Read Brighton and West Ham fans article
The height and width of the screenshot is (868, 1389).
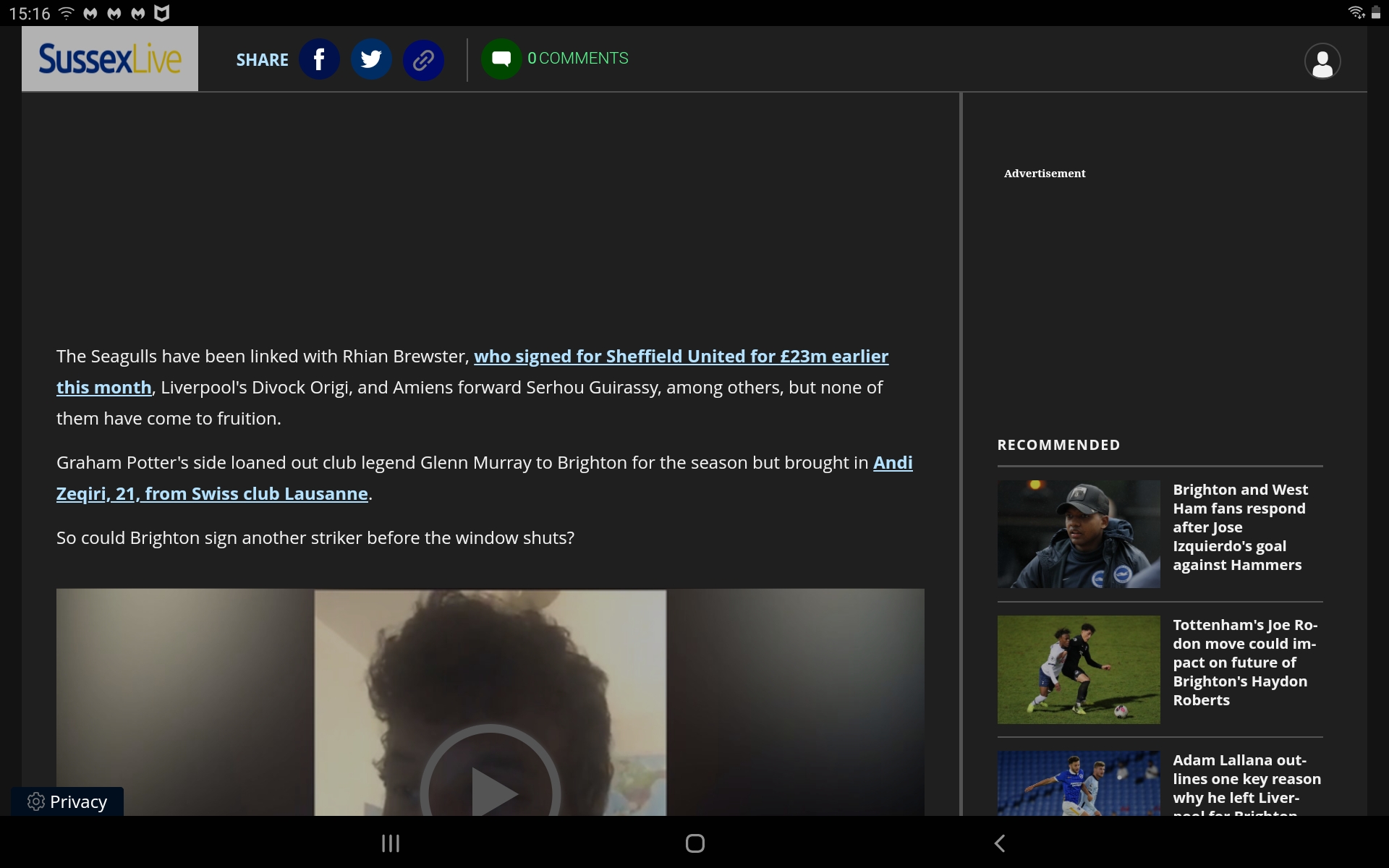coord(1240,527)
